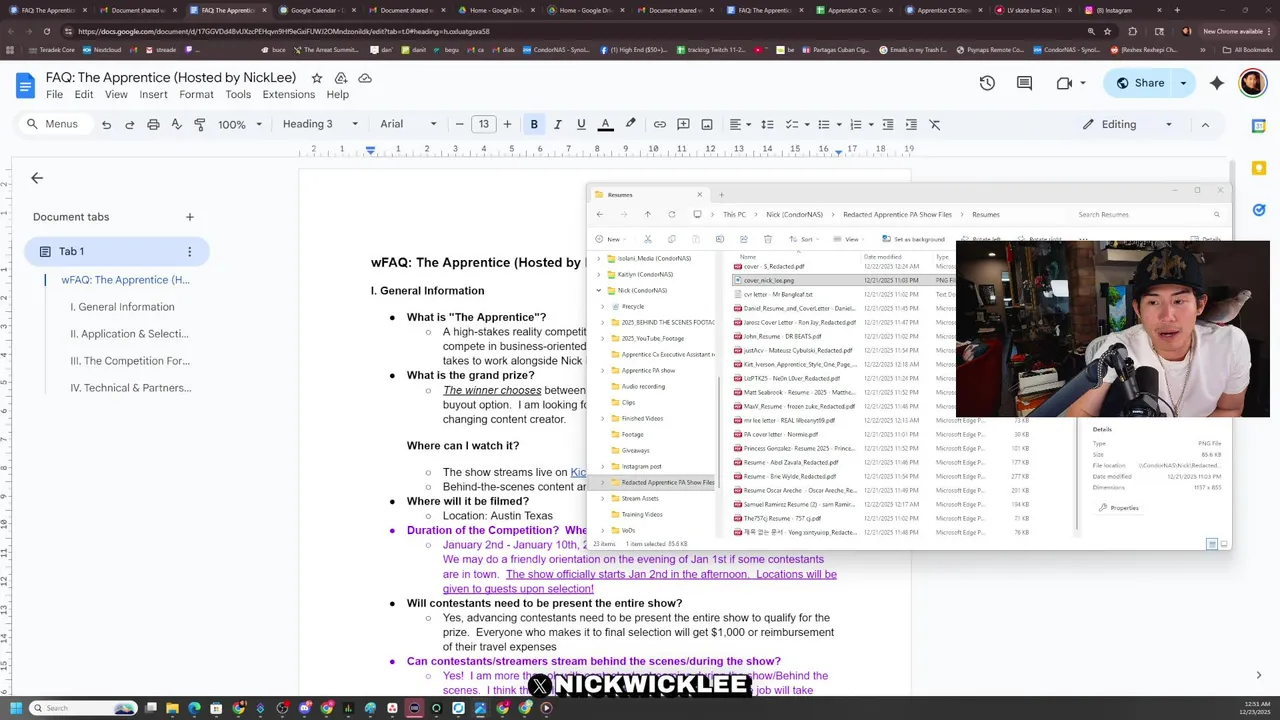The height and width of the screenshot is (720, 1280).
Task: Open the zoom level dropdown at 100%
Action: click(240, 124)
